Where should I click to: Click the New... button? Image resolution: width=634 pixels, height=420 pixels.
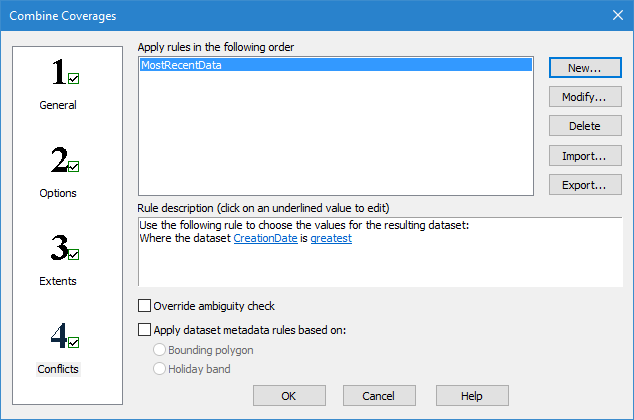coord(584,68)
